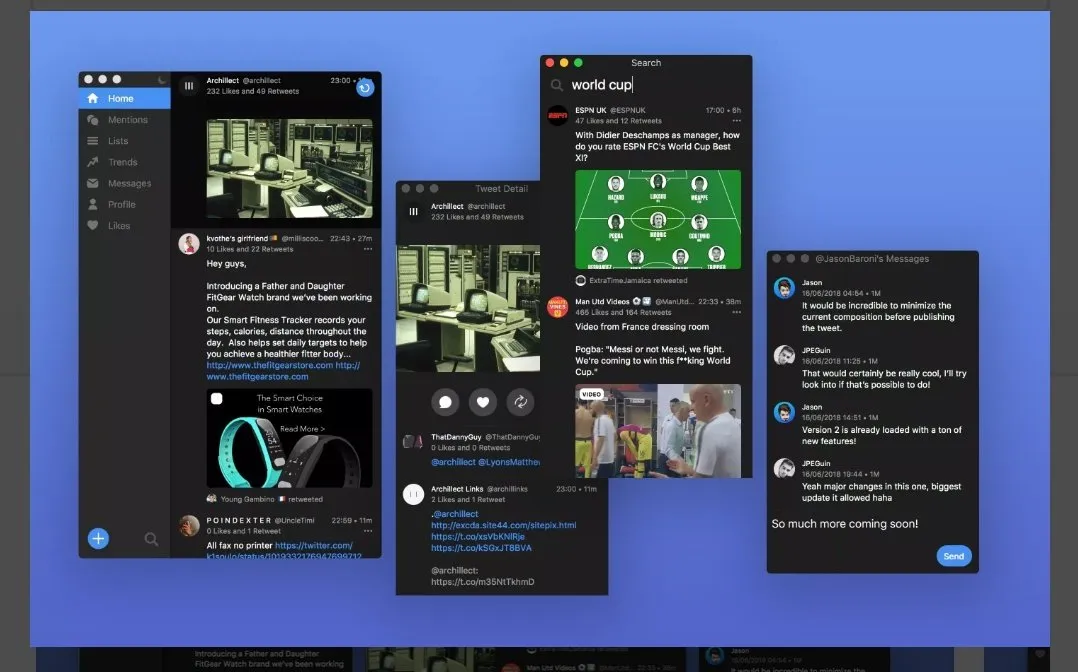This screenshot has width=1078, height=672.
Task: Retweet using the arrows button in Tweet Detail
Action: [520, 402]
